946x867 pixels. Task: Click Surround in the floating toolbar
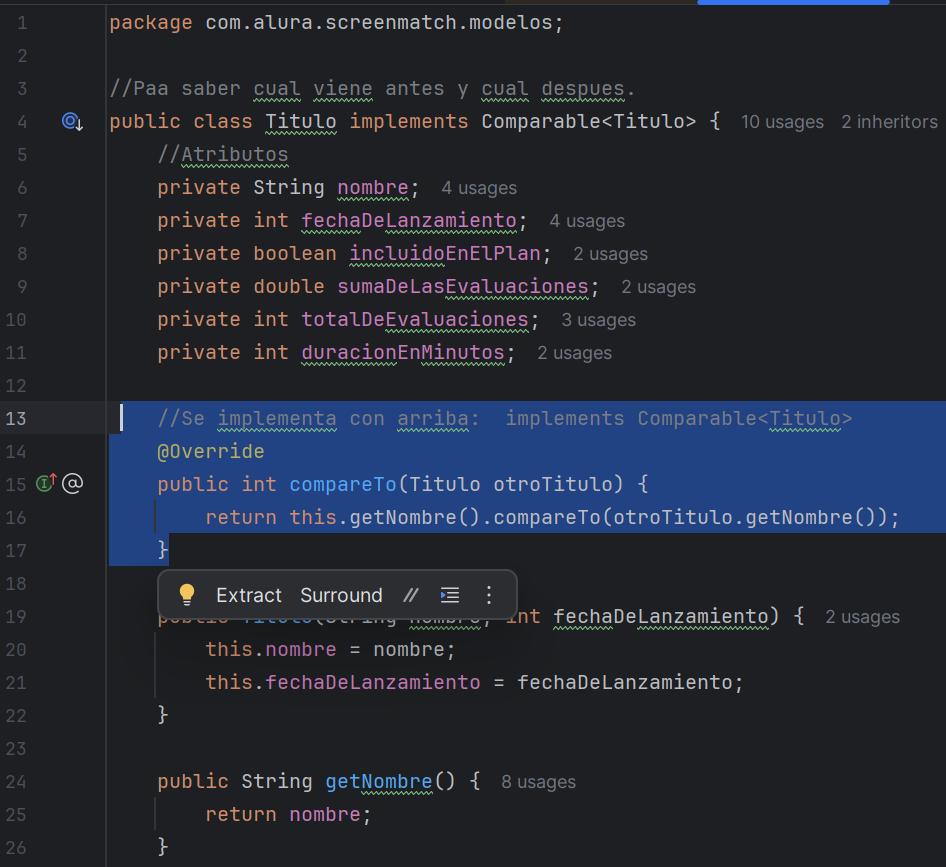(341, 595)
